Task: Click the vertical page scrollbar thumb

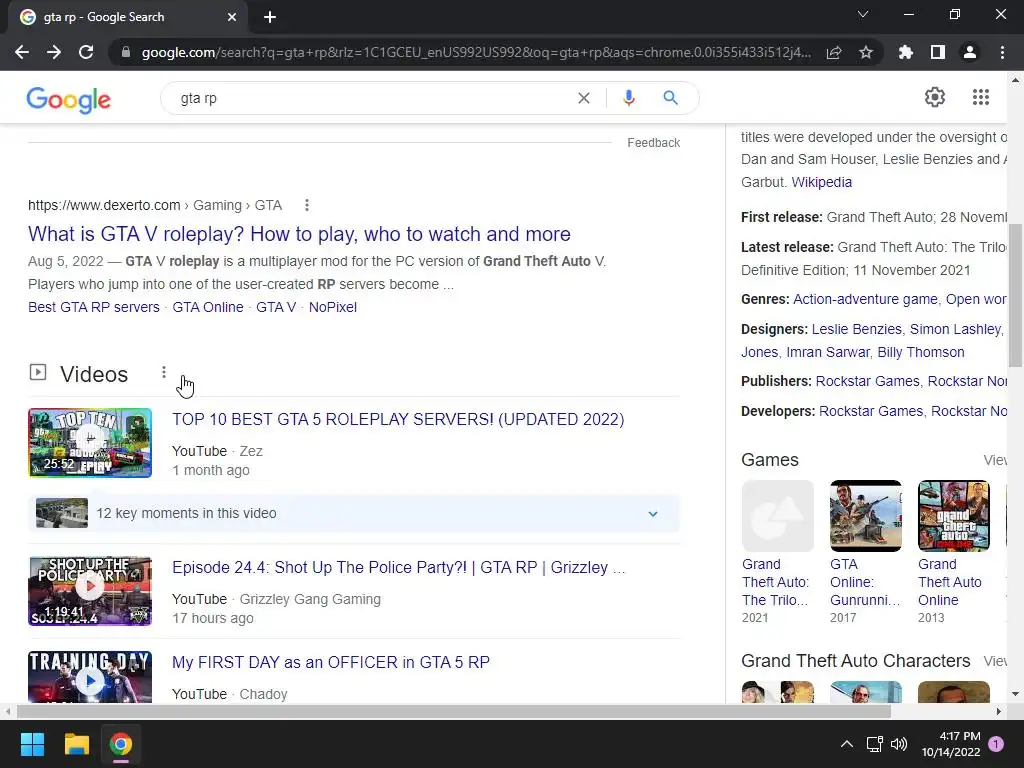Action: (x=1015, y=295)
